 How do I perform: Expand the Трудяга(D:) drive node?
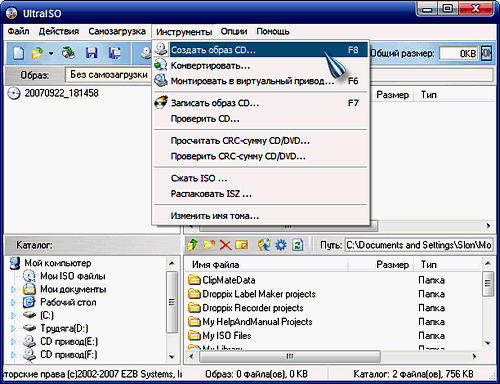[x=13, y=328]
